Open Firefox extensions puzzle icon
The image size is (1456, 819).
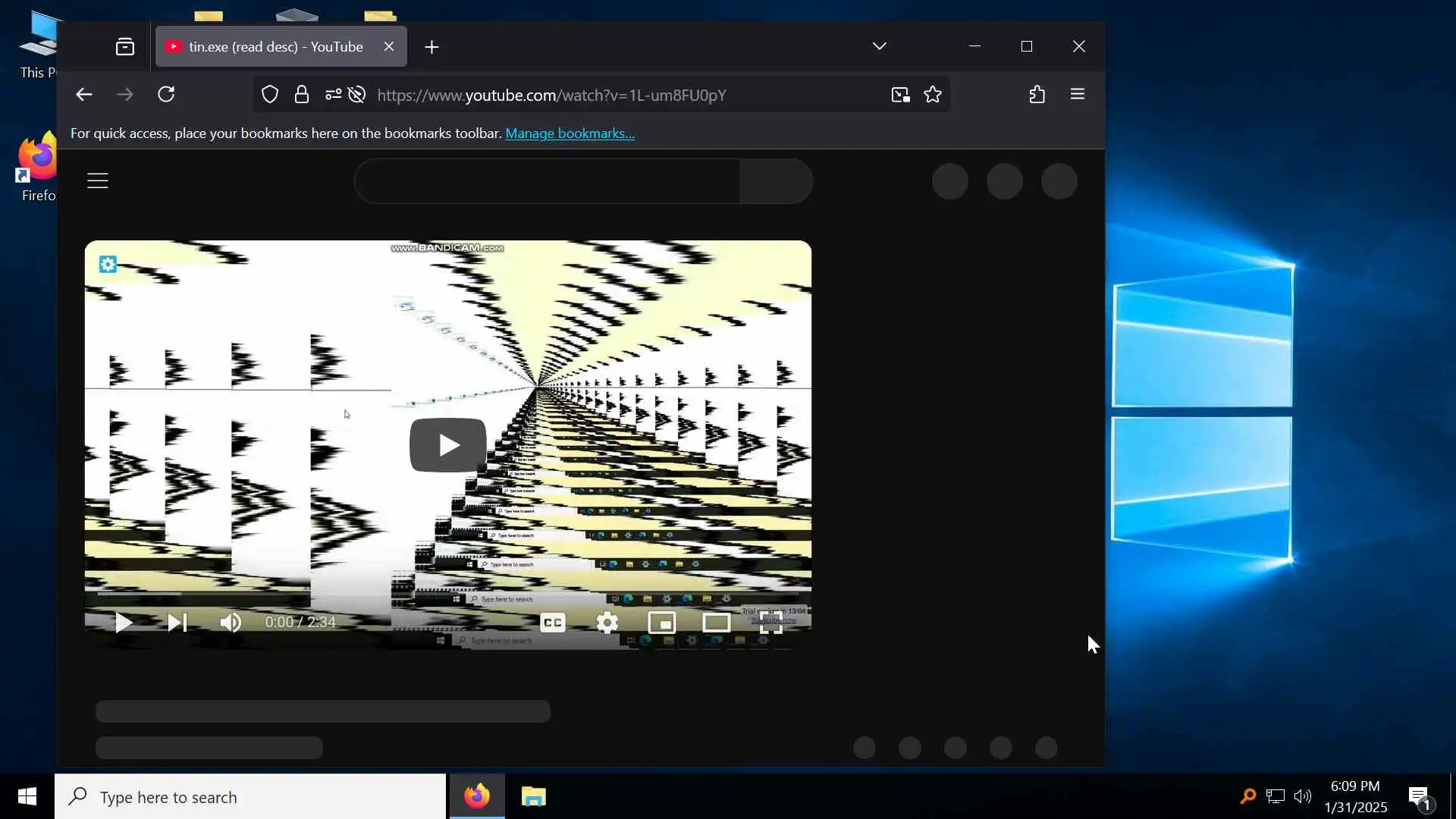(x=1037, y=95)
